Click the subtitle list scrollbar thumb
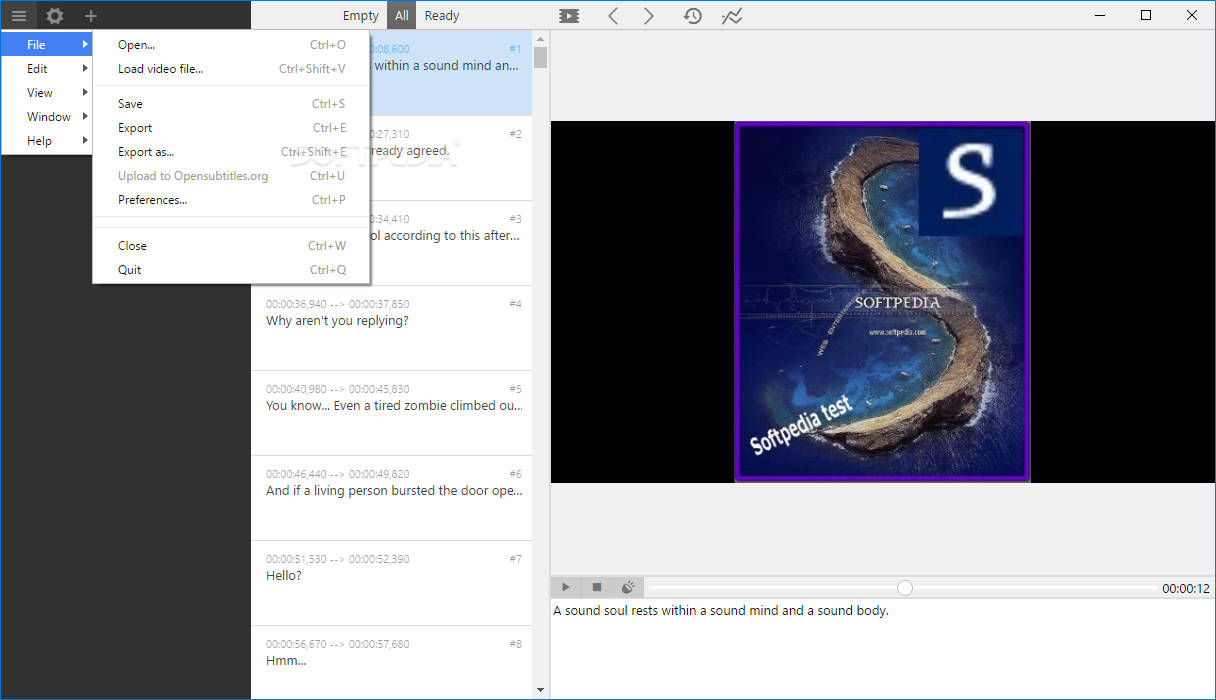 pos(540,57)
